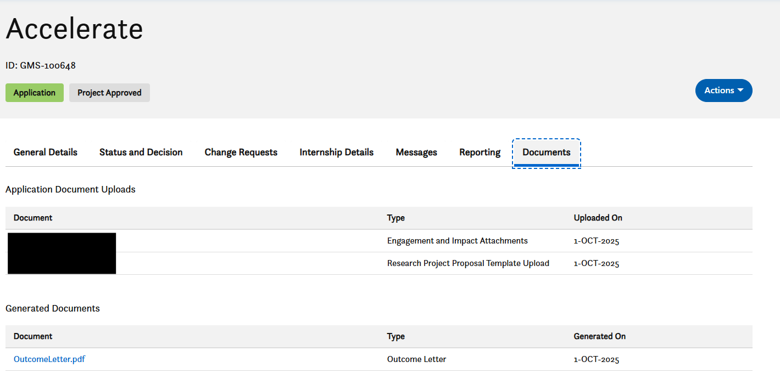Image resolution: width=780 pixels, height=390 pixels.
Task: Open the Actions dropdown button
Action: coord(723,91)
